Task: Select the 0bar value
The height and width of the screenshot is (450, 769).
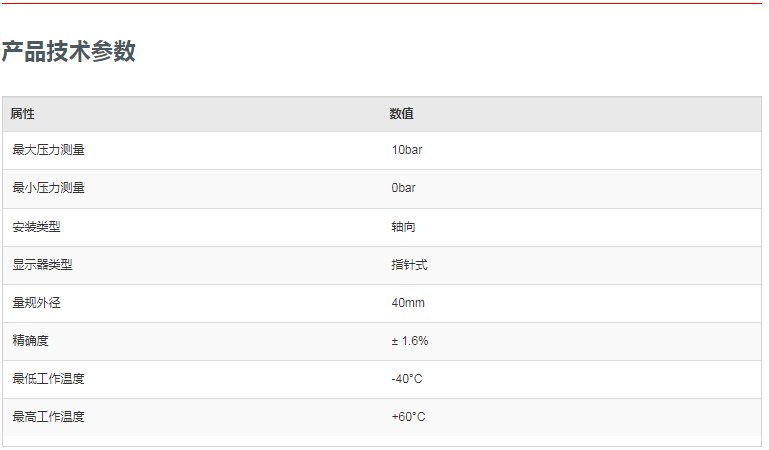Action: 403,188
